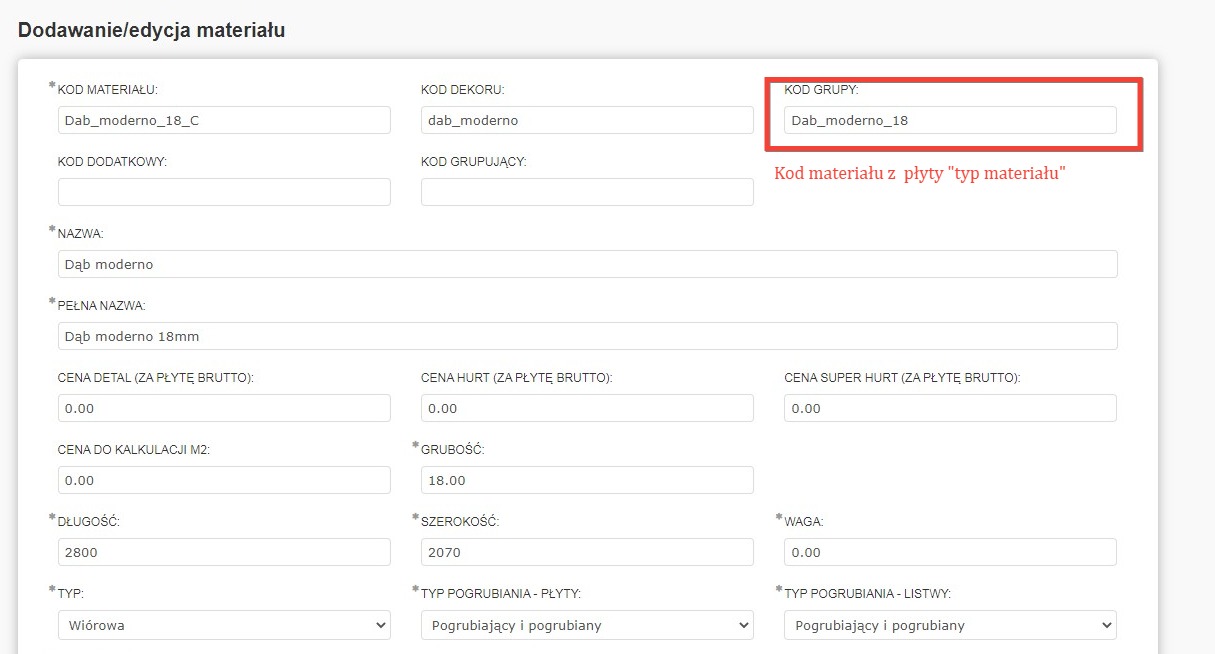Screen dimensions: 1215x654
Task: Click the KOD MATERIAŁU input field
Action: pos(224,120)
